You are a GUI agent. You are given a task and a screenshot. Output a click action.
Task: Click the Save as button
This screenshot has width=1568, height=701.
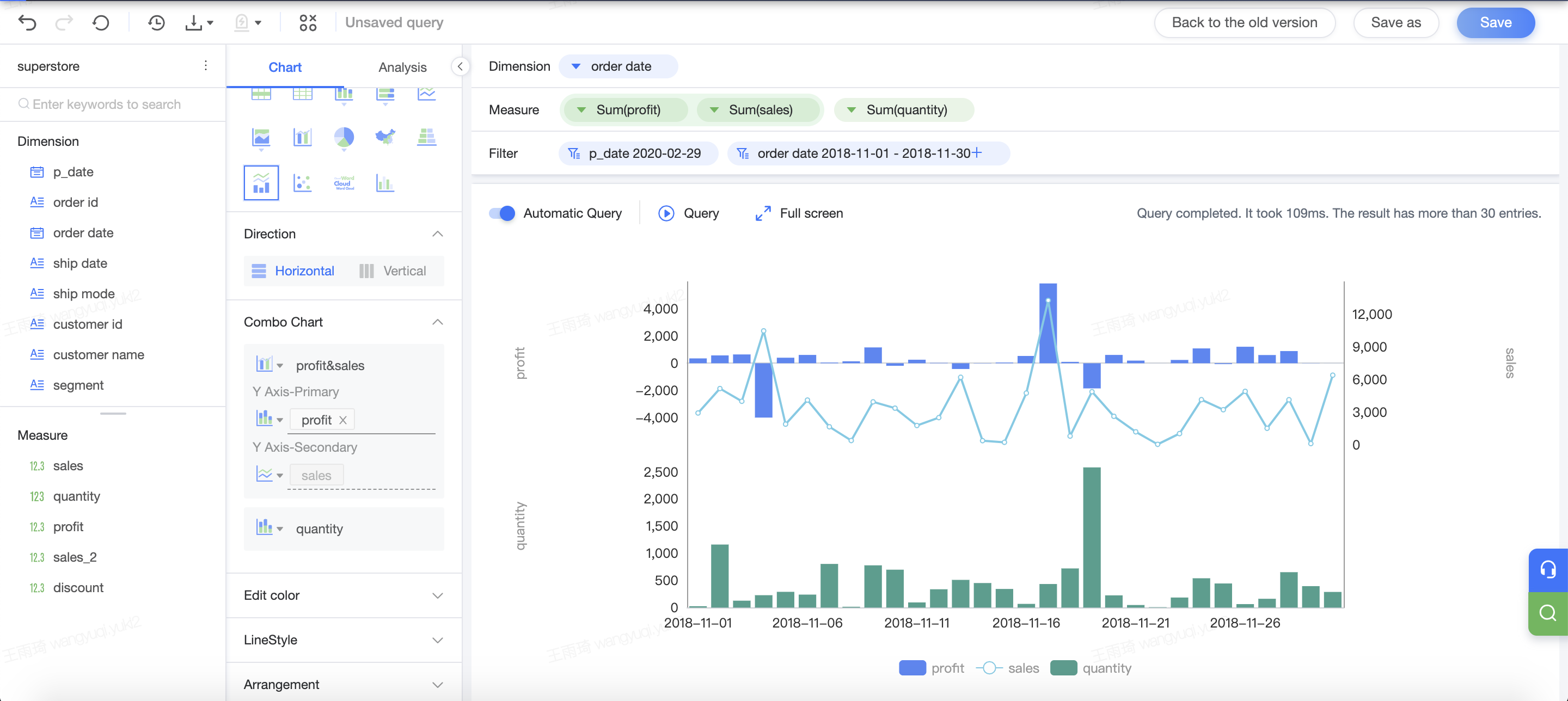(1396, 22)
